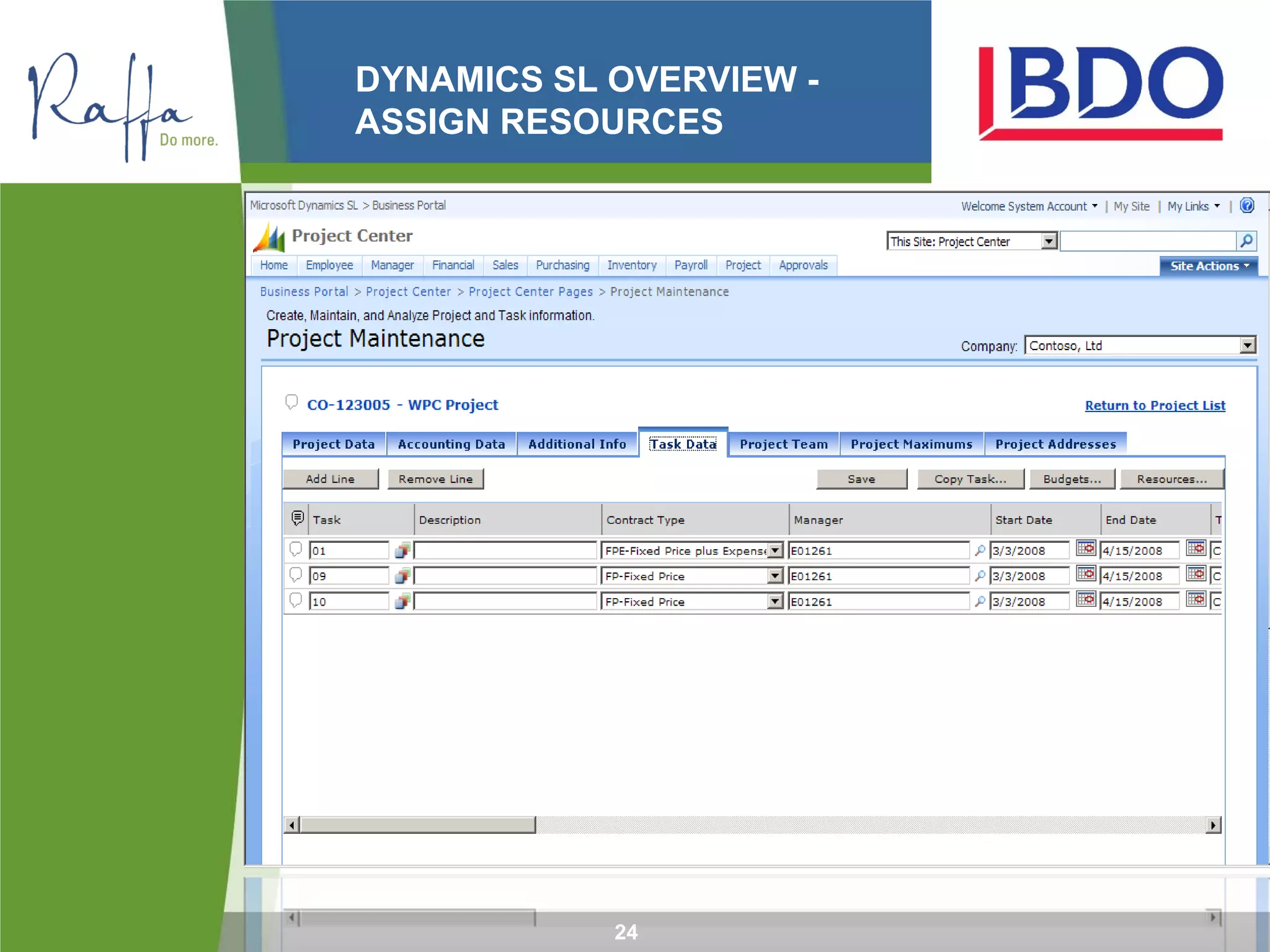Switch to the Accounting Data tab
This screenshot has height=952, width=1270.
pos(451,444)
